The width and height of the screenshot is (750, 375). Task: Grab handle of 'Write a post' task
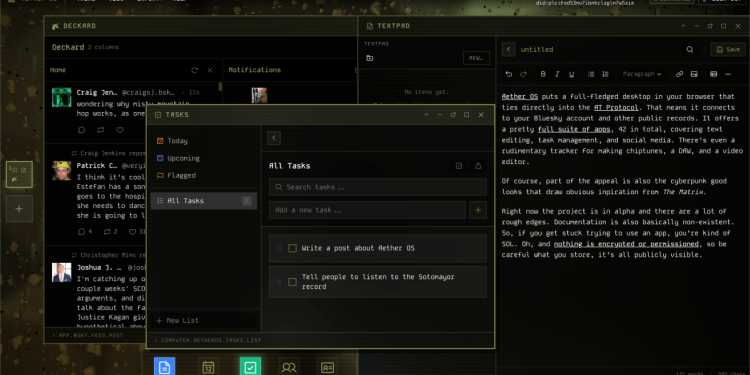pos(279,248)
